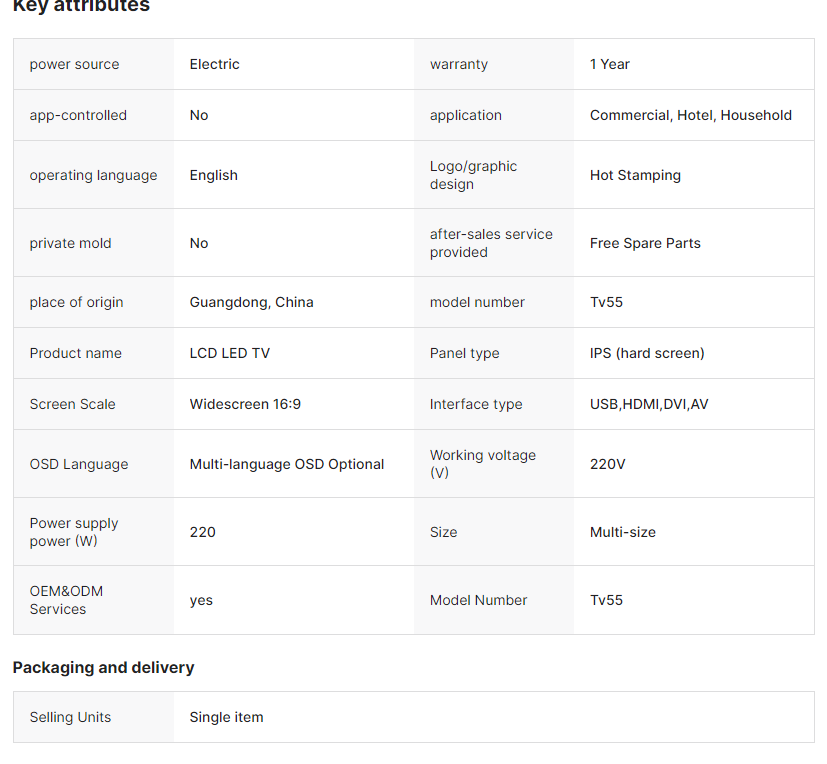The height and width of the screenshot is (764, 827).
Task: Click the "English" operating language value
Action: click(213, 175)
